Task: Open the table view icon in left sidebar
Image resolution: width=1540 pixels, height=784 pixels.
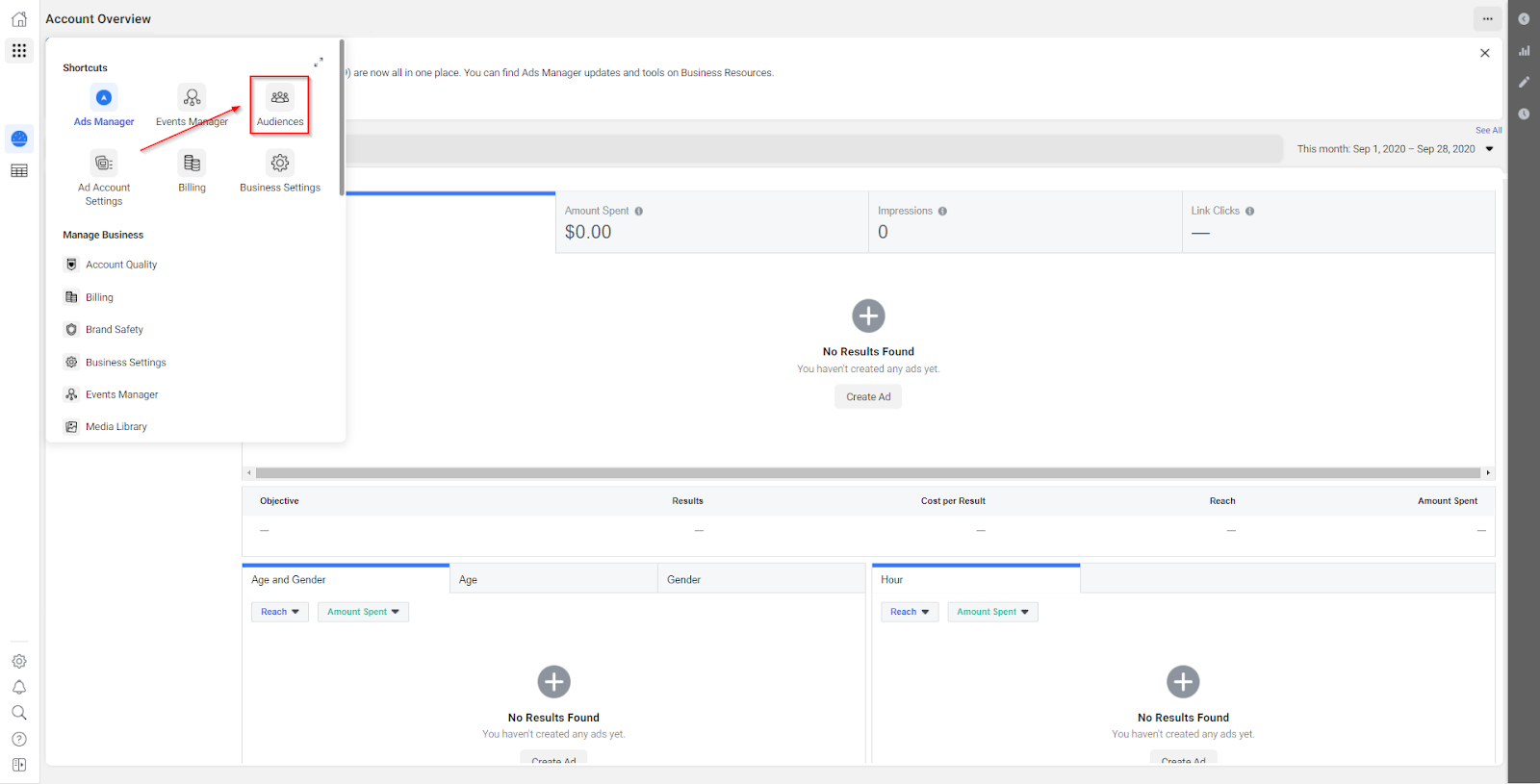Action: click(19, 171)
